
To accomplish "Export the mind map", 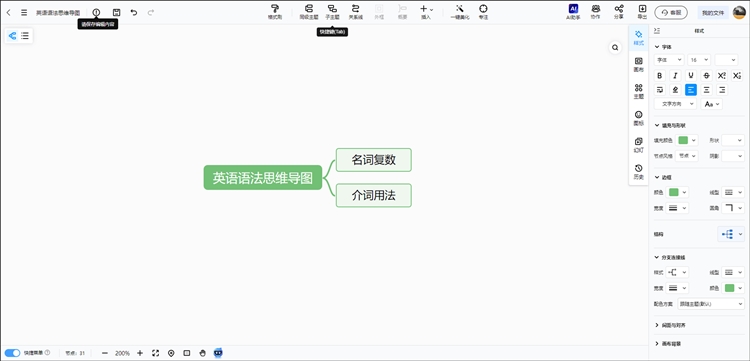I will click(x=642, y=12).
